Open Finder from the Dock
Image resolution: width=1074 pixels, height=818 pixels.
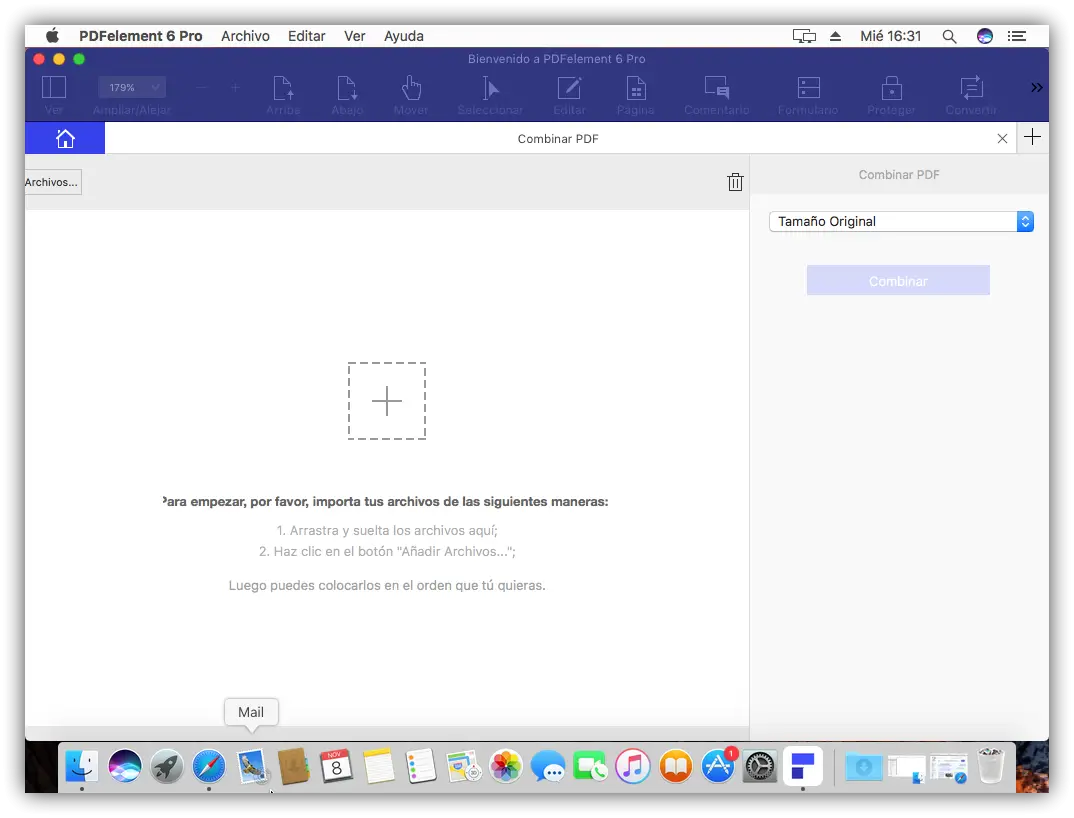coord(82,765)
